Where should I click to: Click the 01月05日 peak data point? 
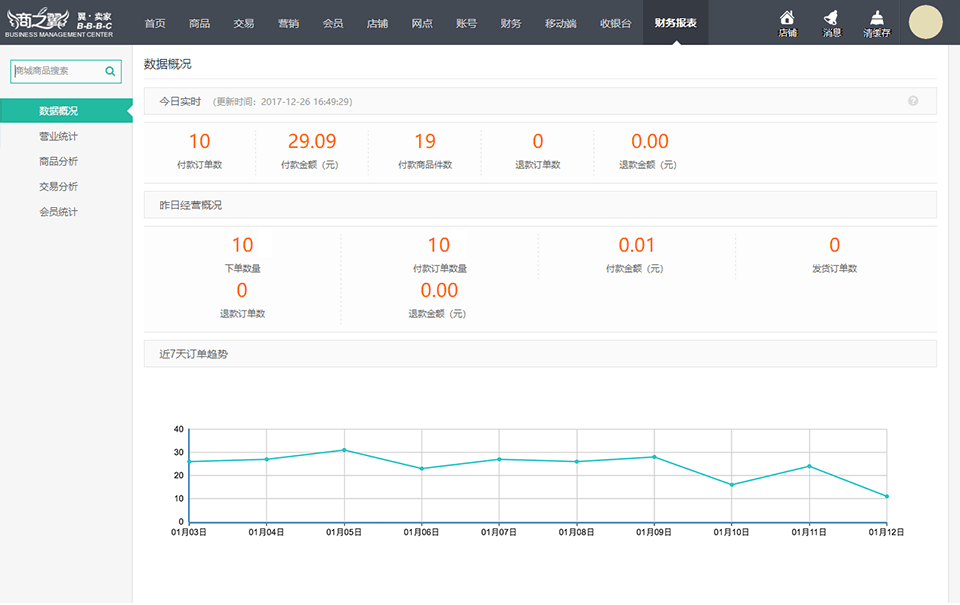[344, 450]
